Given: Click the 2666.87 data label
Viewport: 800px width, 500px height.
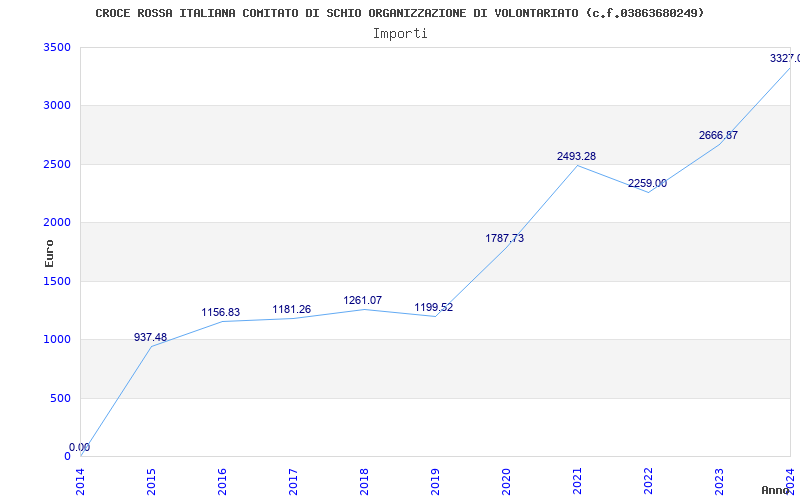Looking at the screenshot, I should pos(718,136).
